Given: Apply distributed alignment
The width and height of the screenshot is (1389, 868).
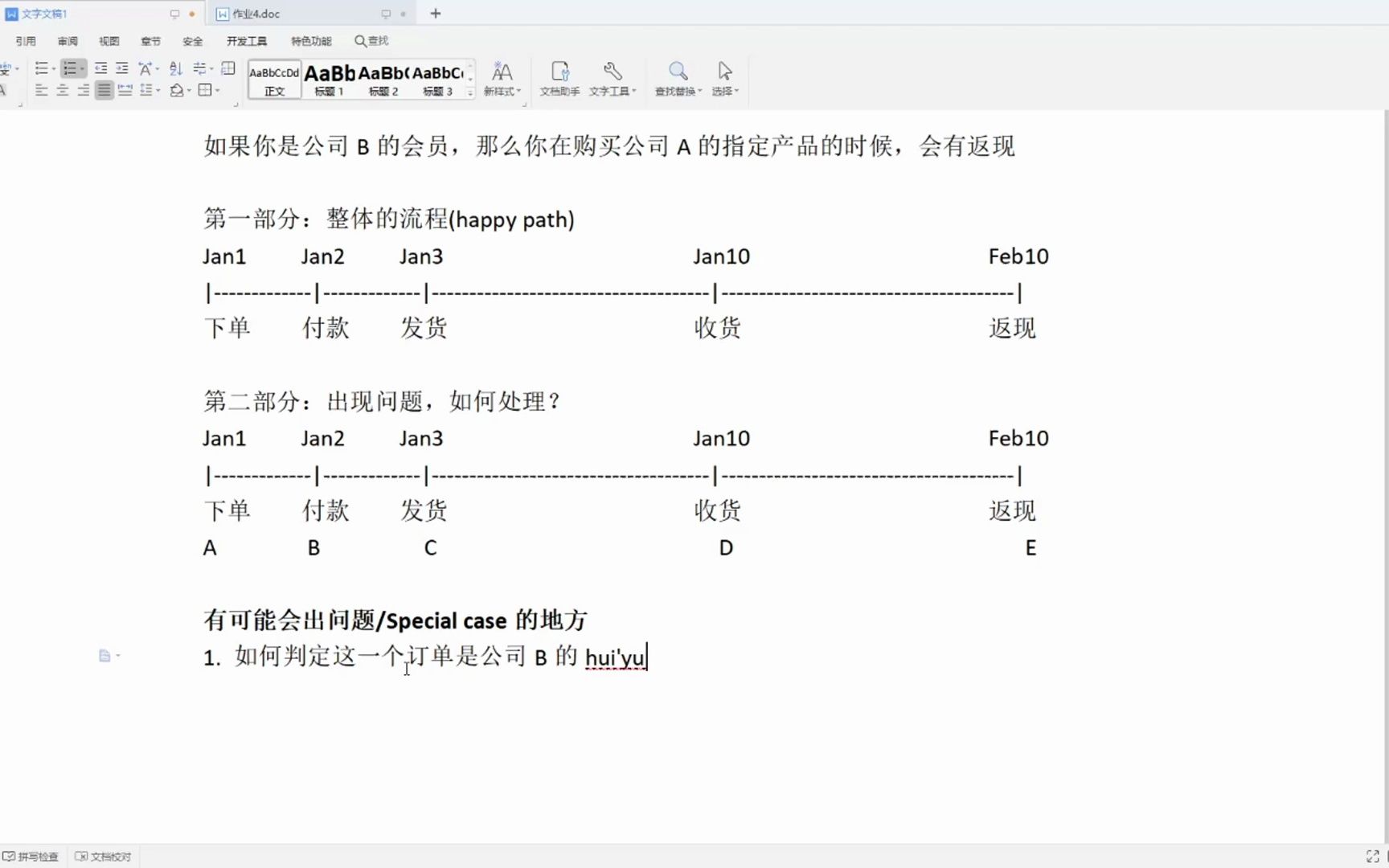Looking at the screenshot, I should tap(125, 91).
